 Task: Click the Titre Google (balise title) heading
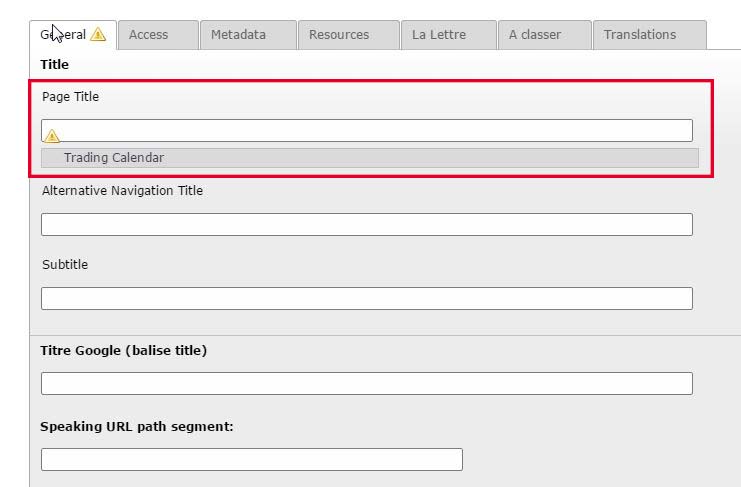point(124,350)
